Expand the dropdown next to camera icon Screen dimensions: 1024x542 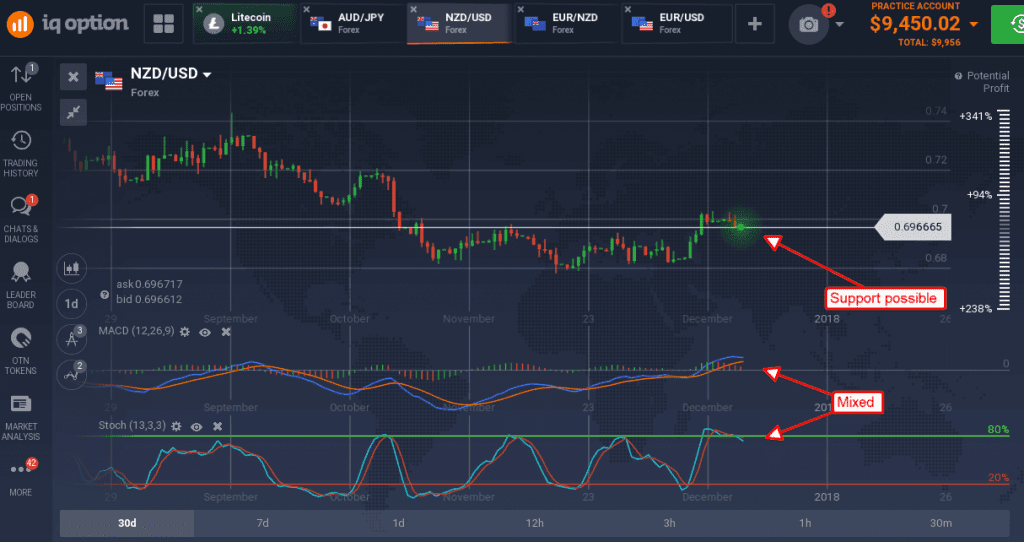click(839, 25)
